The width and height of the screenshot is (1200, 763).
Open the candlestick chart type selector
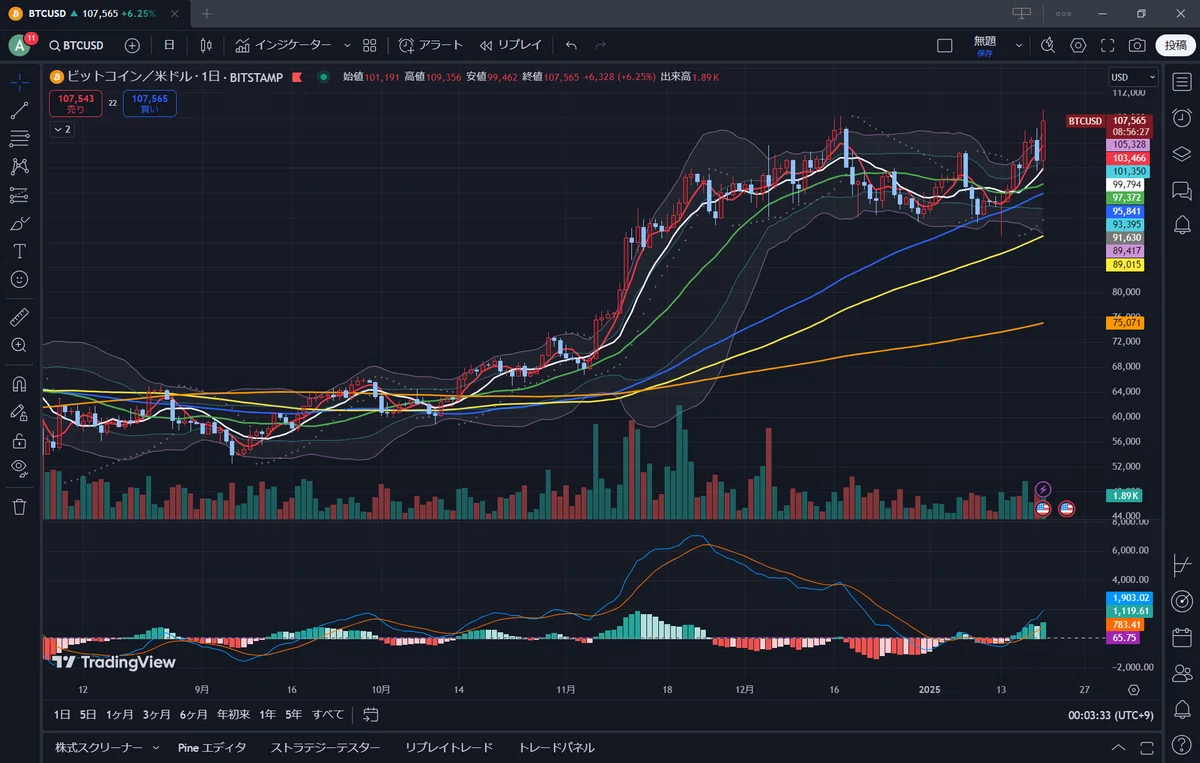pyautogui.click(x=206, y=45)
